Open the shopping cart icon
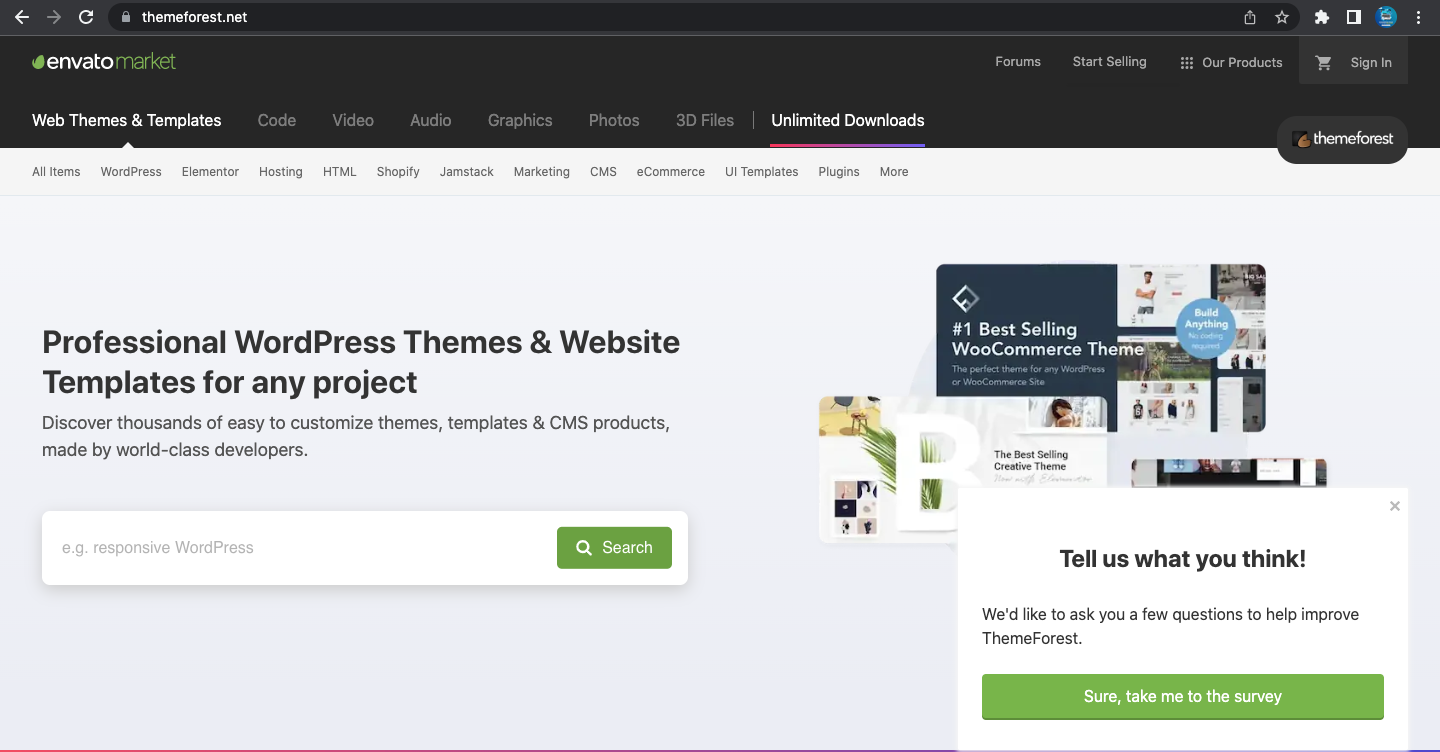This screenshot has width=1440, height=752. [x=1322, y=62]
